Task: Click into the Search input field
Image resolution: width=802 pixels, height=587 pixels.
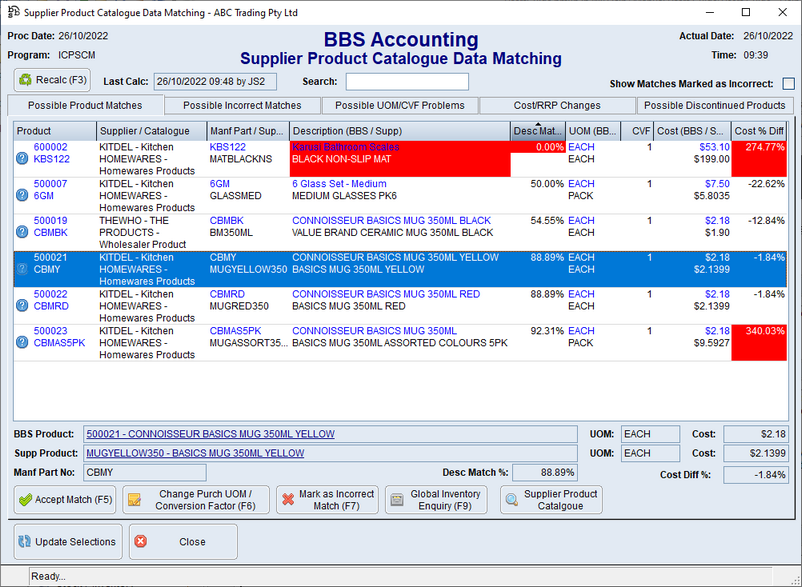Action: coord(406,82)
